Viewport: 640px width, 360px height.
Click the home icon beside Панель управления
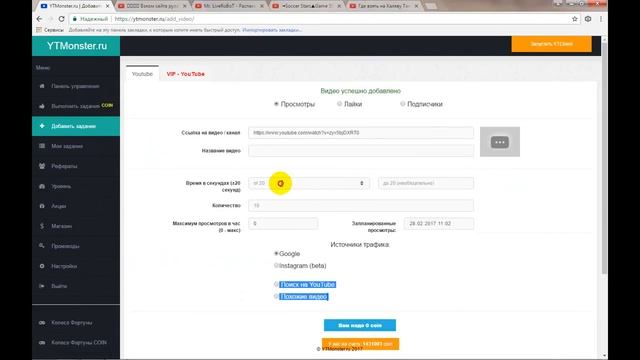pyautogui.click(x=42, y=86)
